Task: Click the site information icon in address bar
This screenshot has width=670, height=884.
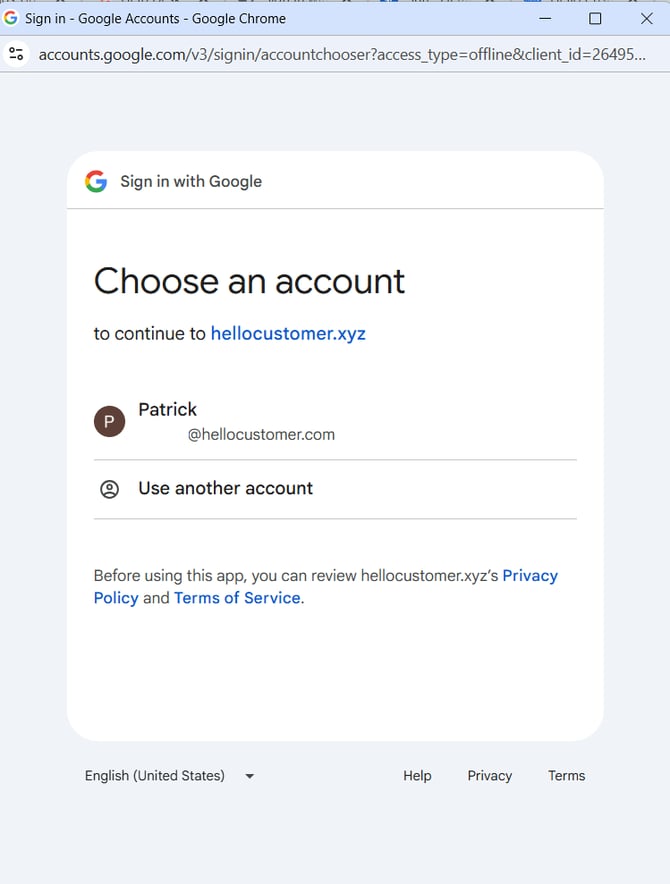Action: click(x=16, y=54)
